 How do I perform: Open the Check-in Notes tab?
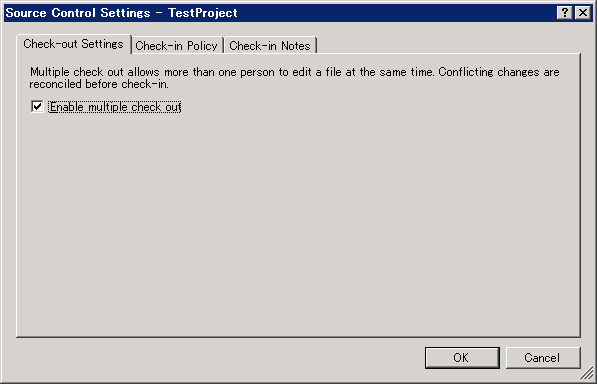point(270,46)
